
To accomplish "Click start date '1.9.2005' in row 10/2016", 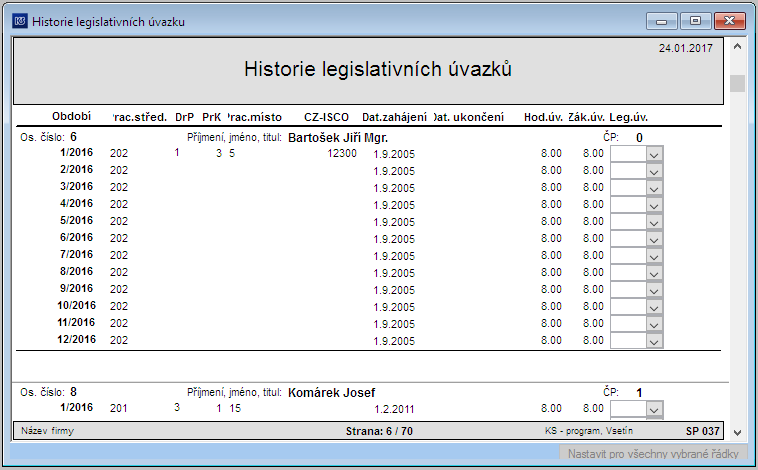I will point(394,308).
